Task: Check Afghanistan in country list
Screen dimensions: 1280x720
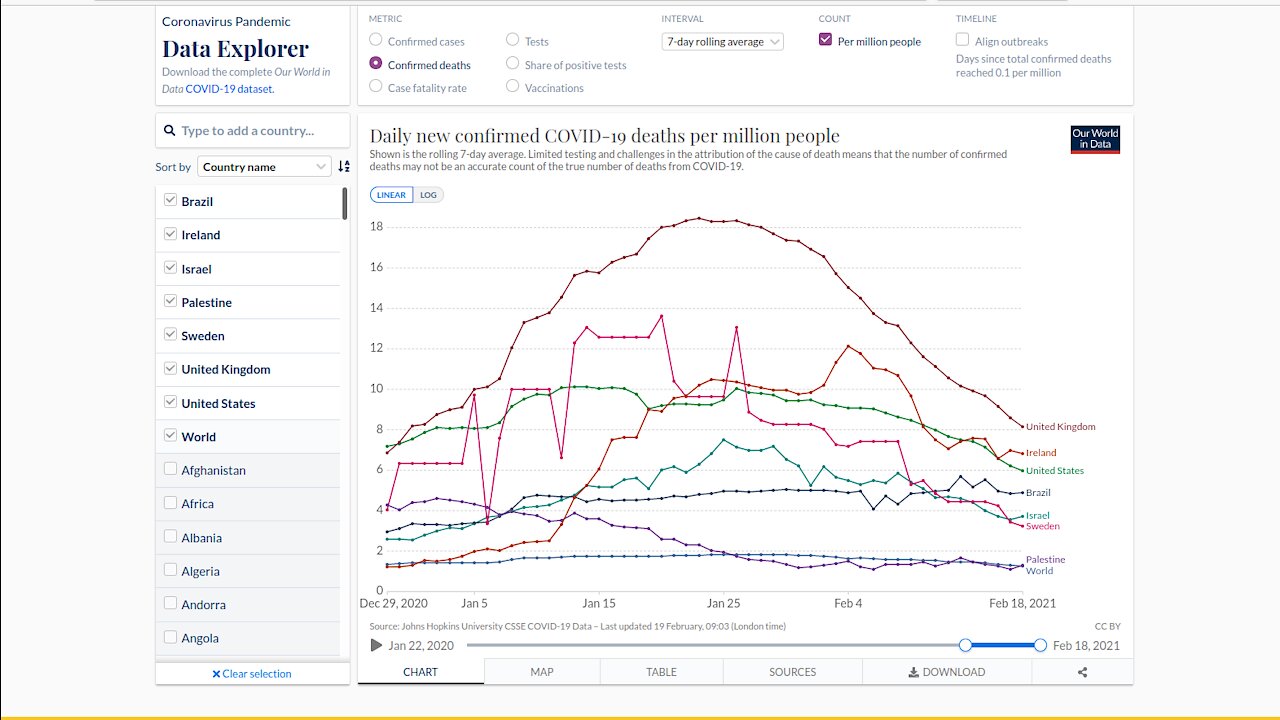Action: (170, 469)
